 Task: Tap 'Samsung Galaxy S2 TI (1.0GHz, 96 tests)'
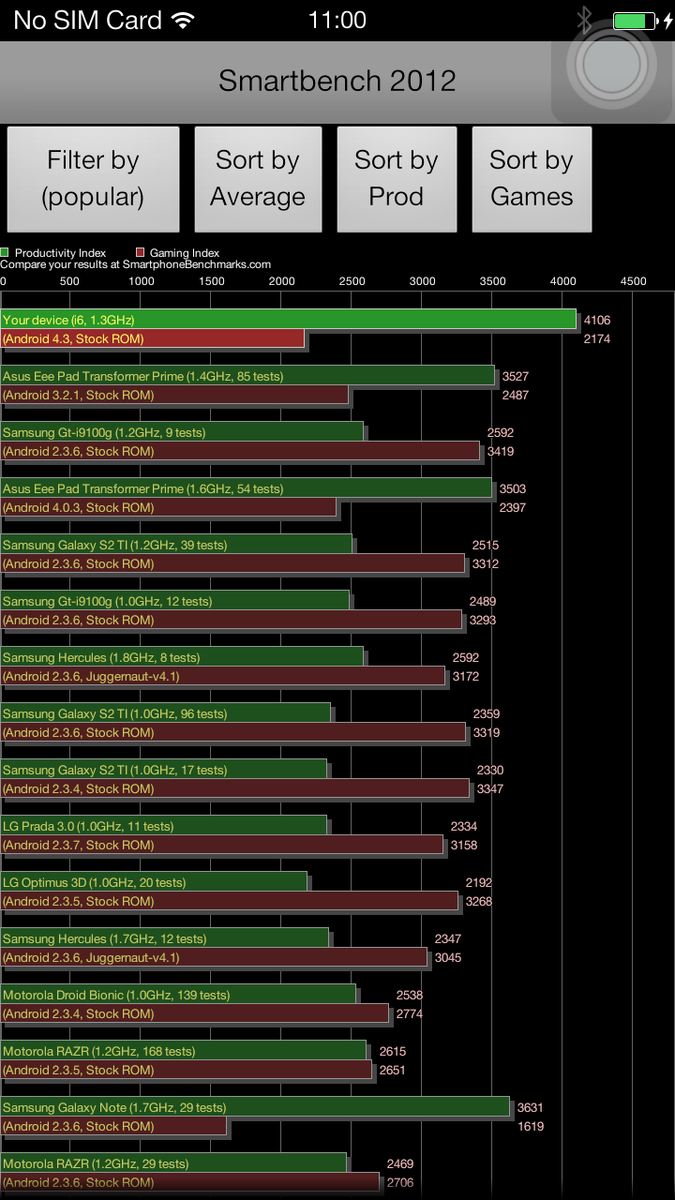(165, 714)
